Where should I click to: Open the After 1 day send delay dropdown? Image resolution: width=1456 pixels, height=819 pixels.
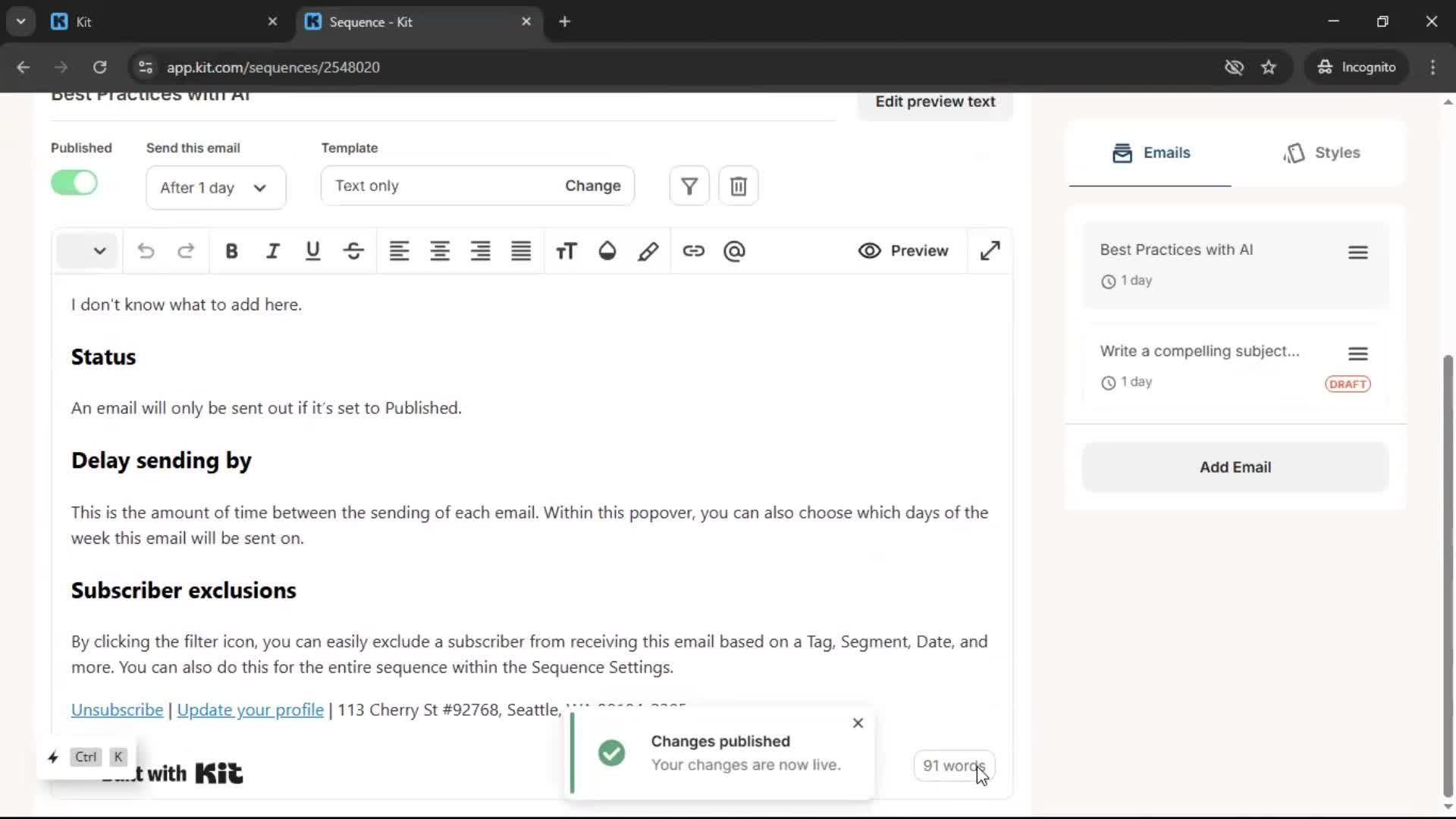tap(215, 187)
